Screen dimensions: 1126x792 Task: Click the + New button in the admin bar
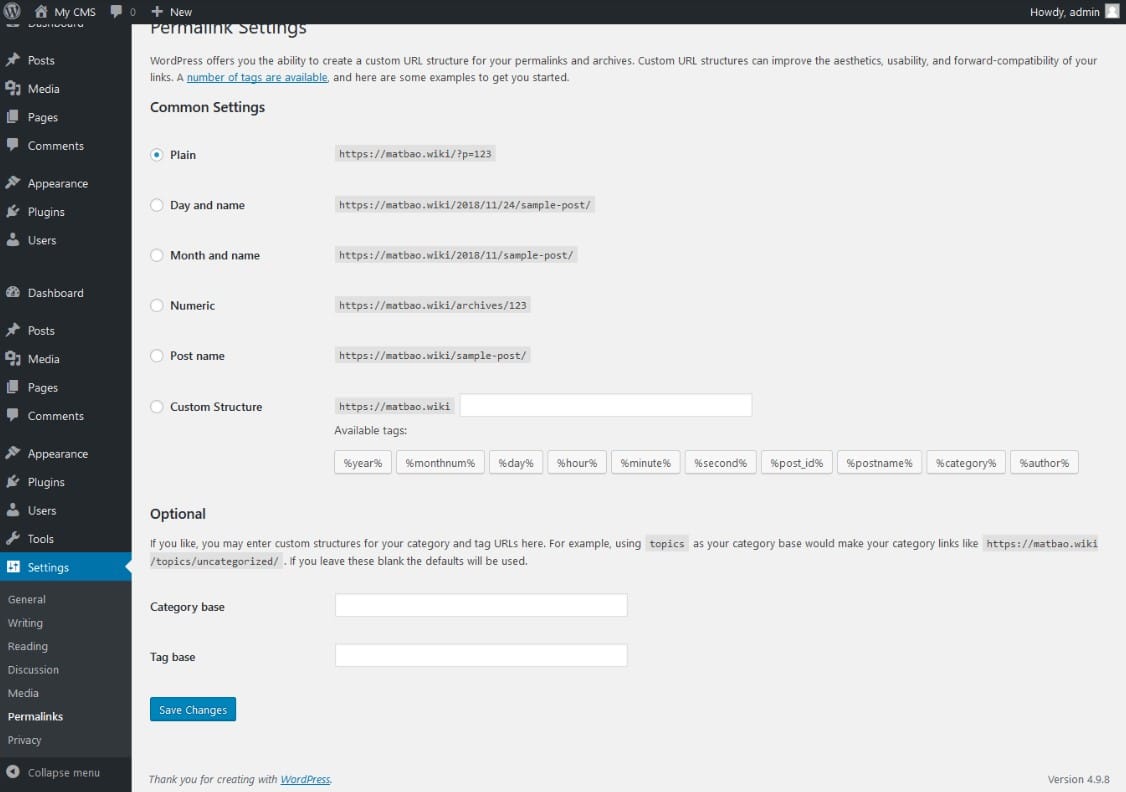coord(170,11)
